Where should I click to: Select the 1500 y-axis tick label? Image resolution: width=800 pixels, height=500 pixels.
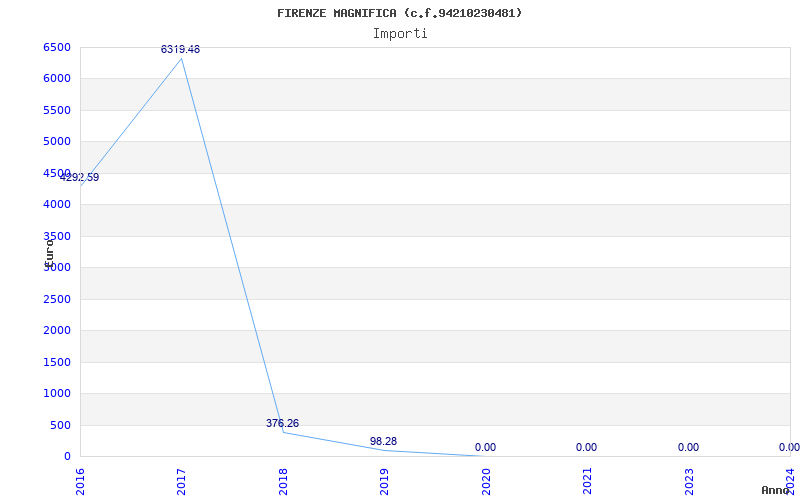57,362
